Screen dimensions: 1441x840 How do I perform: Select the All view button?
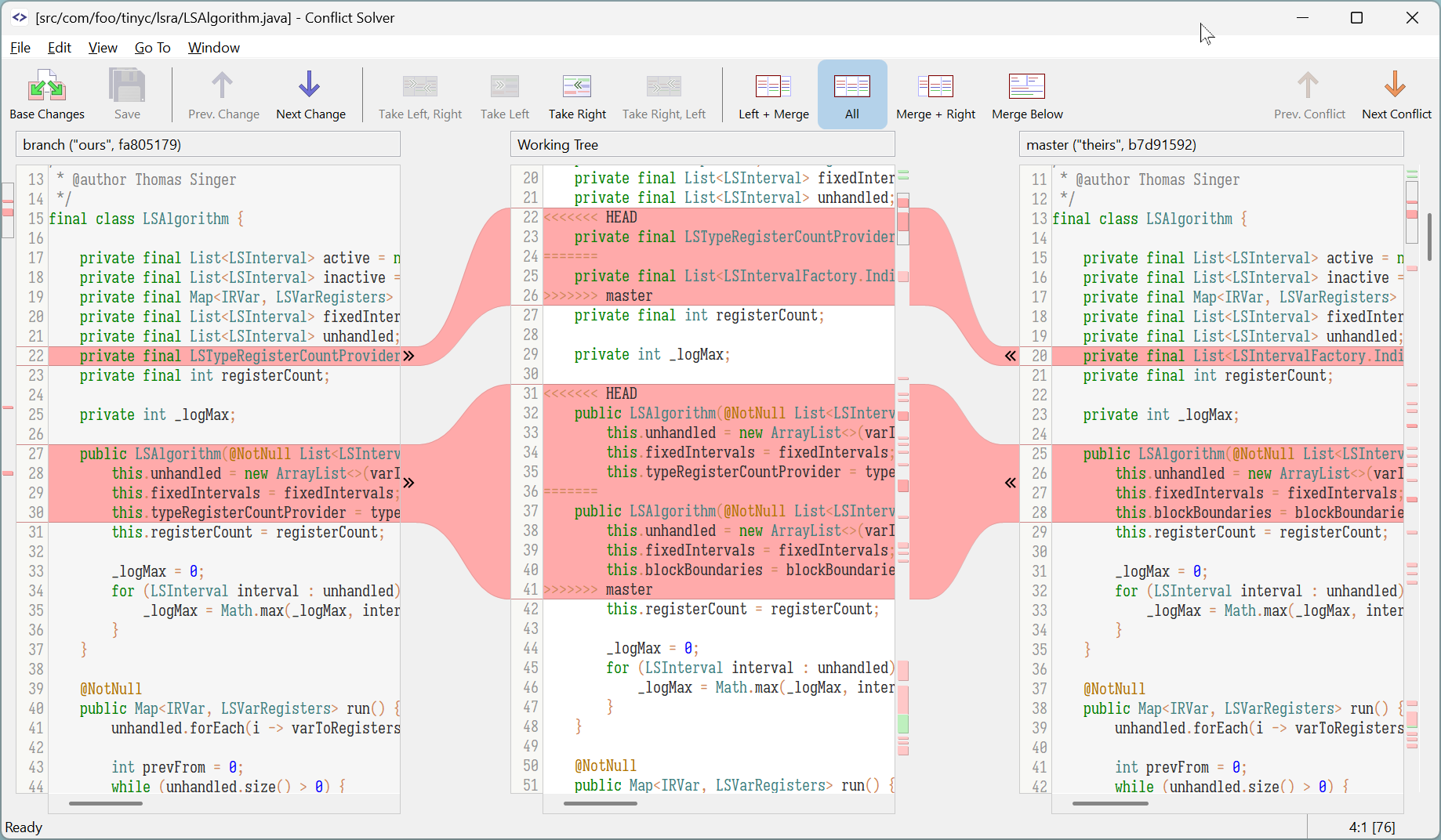852,92
